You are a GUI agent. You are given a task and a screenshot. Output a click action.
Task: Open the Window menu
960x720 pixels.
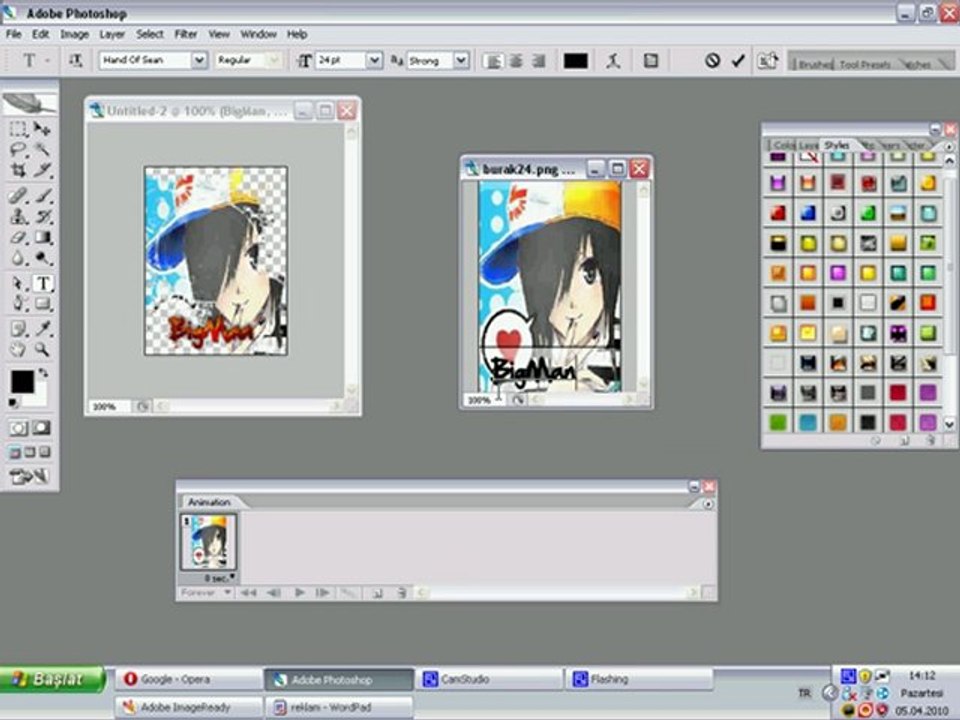(258, 34)
